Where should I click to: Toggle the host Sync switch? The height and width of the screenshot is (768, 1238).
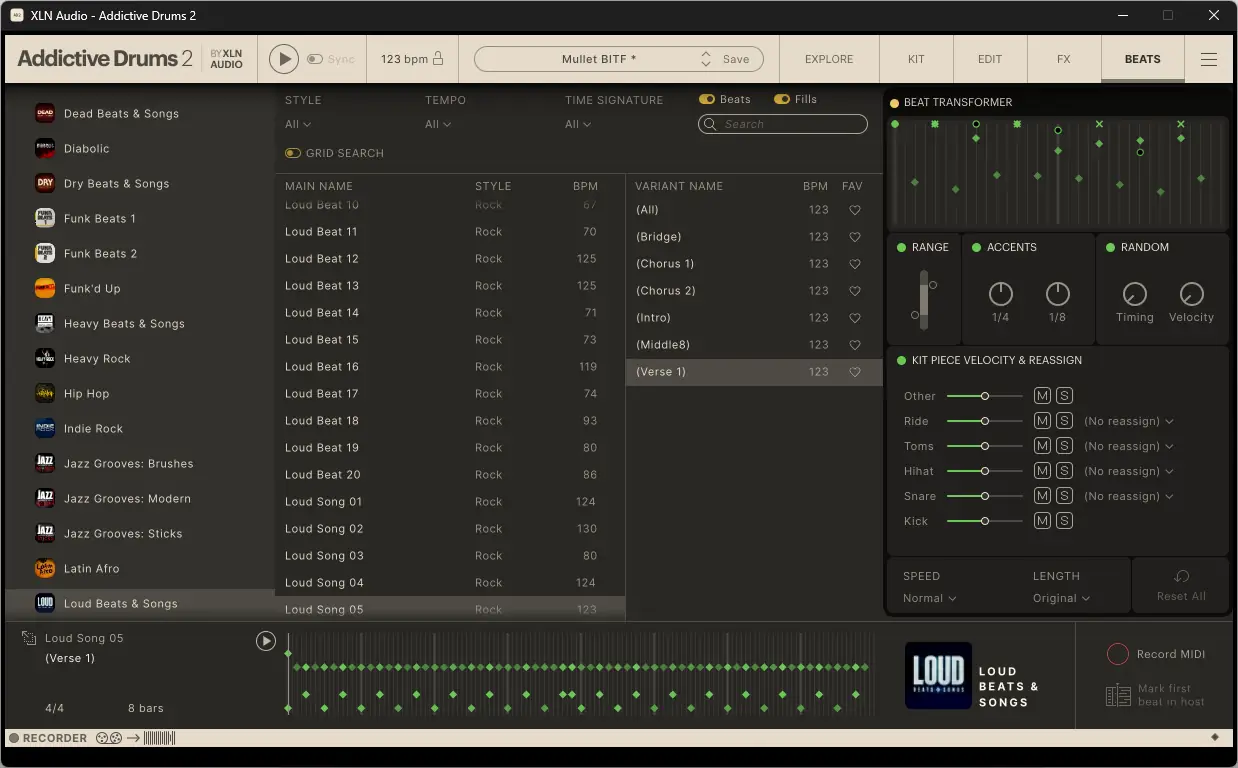click(x=315, y=59)
